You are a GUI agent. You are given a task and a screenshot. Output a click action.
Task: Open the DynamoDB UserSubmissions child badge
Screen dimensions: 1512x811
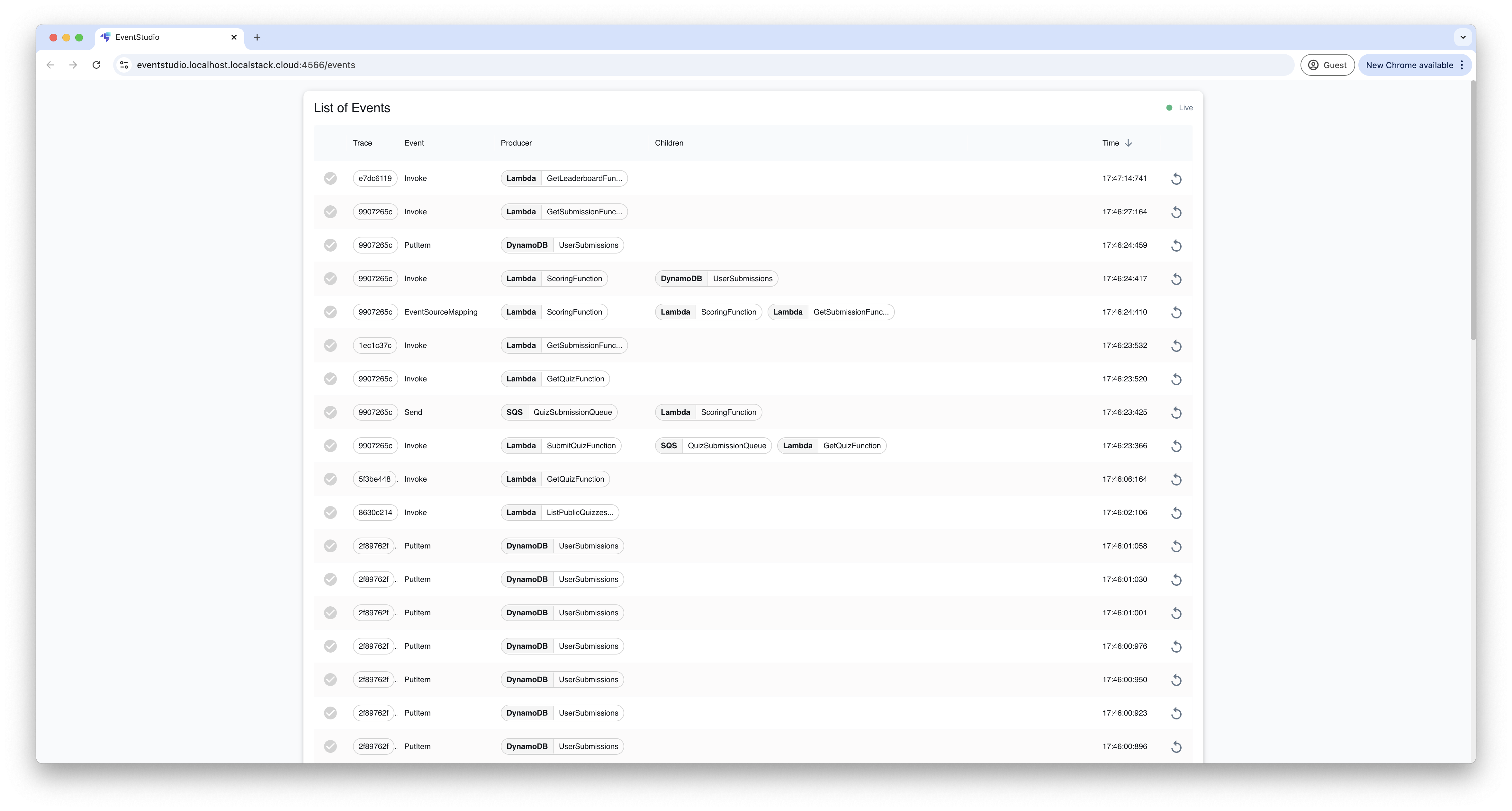pyautogui.click(x=716, y=278)
